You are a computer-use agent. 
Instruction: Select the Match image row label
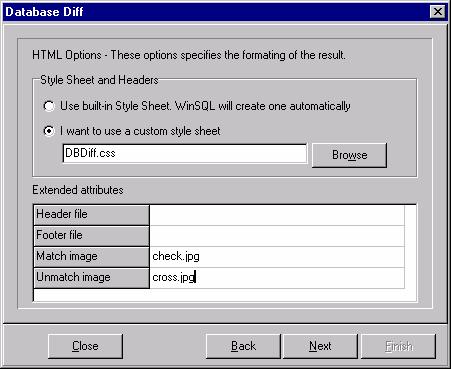click(x=91, y=257)
